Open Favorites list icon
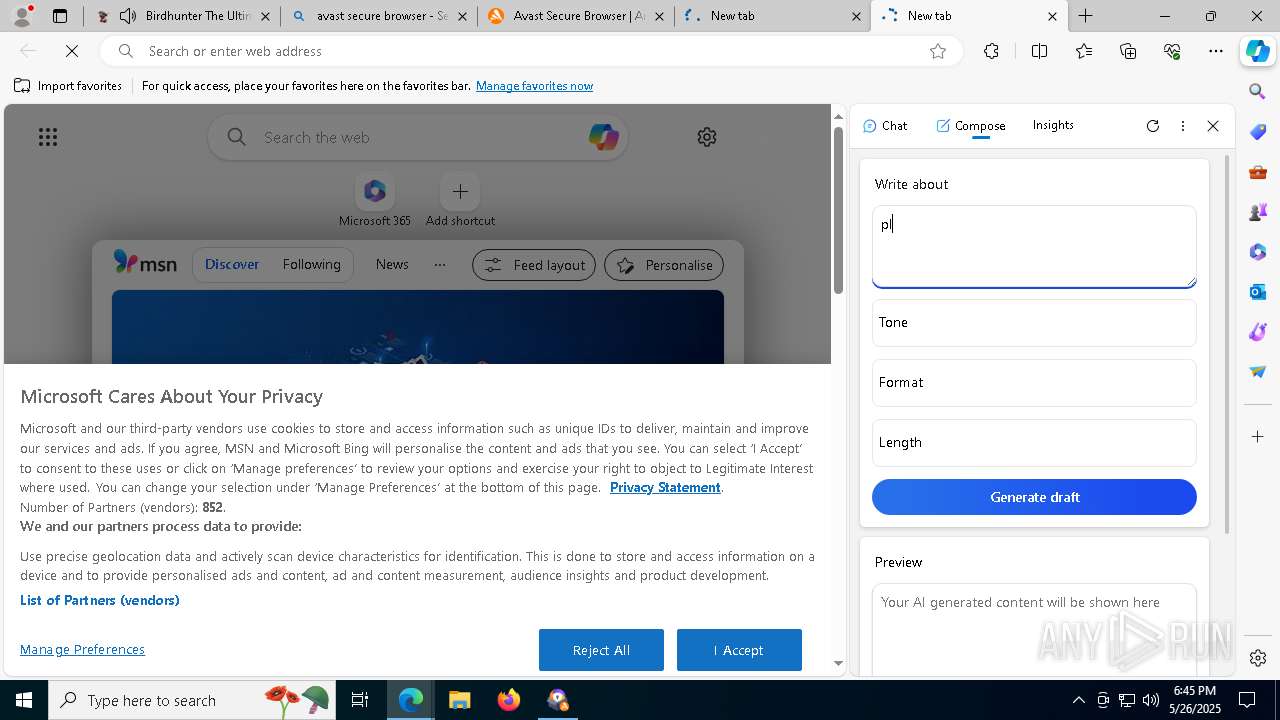Screen dimensions: 1280x720 (1084, 51)
